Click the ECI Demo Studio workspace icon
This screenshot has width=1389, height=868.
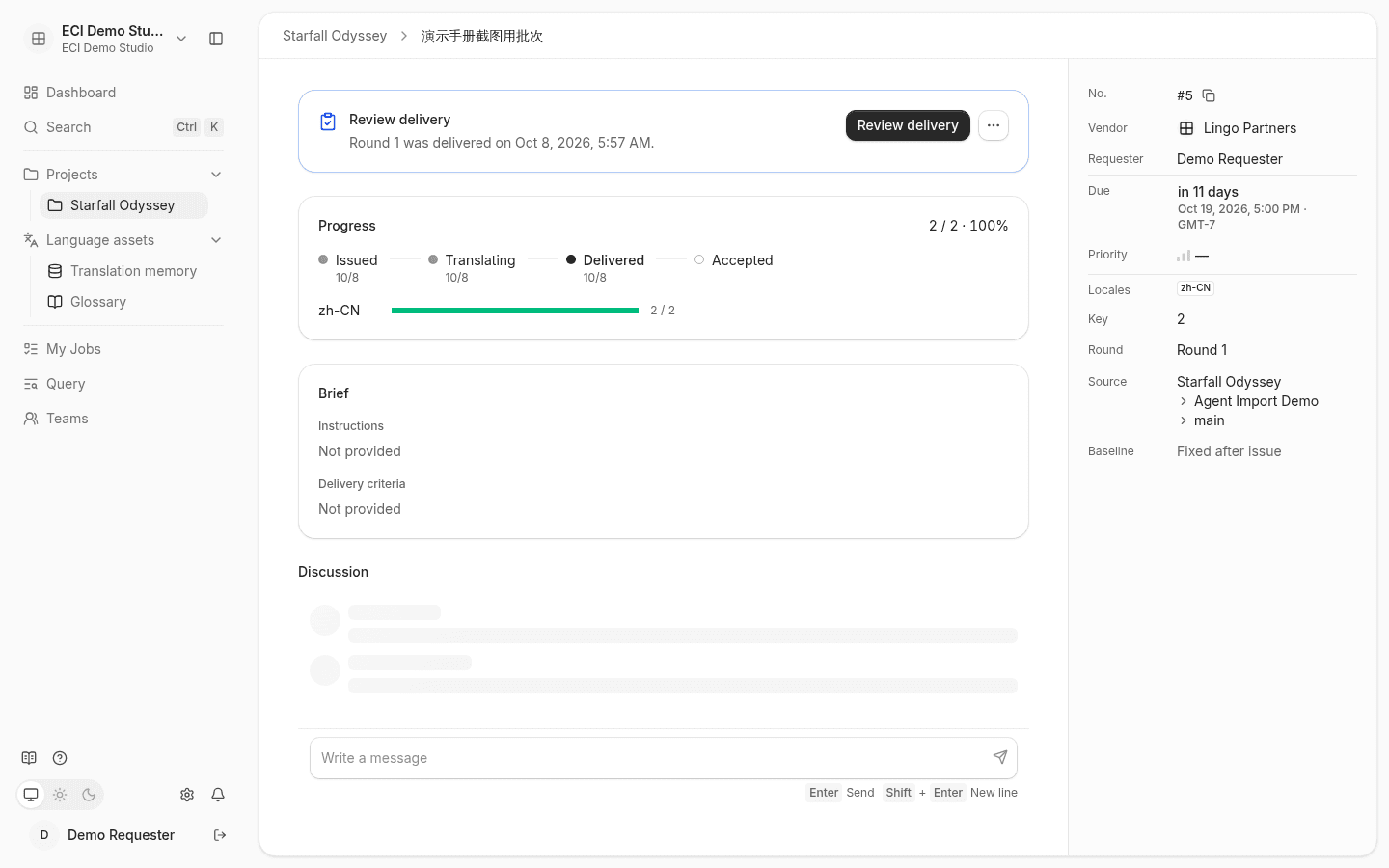[39, 39]
